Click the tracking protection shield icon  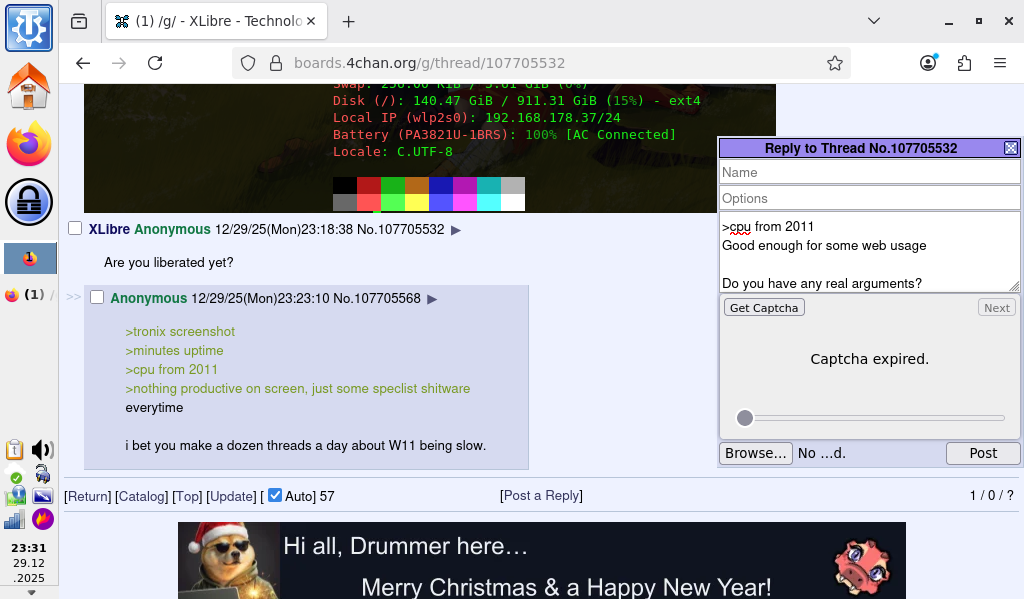pos(248,63)
